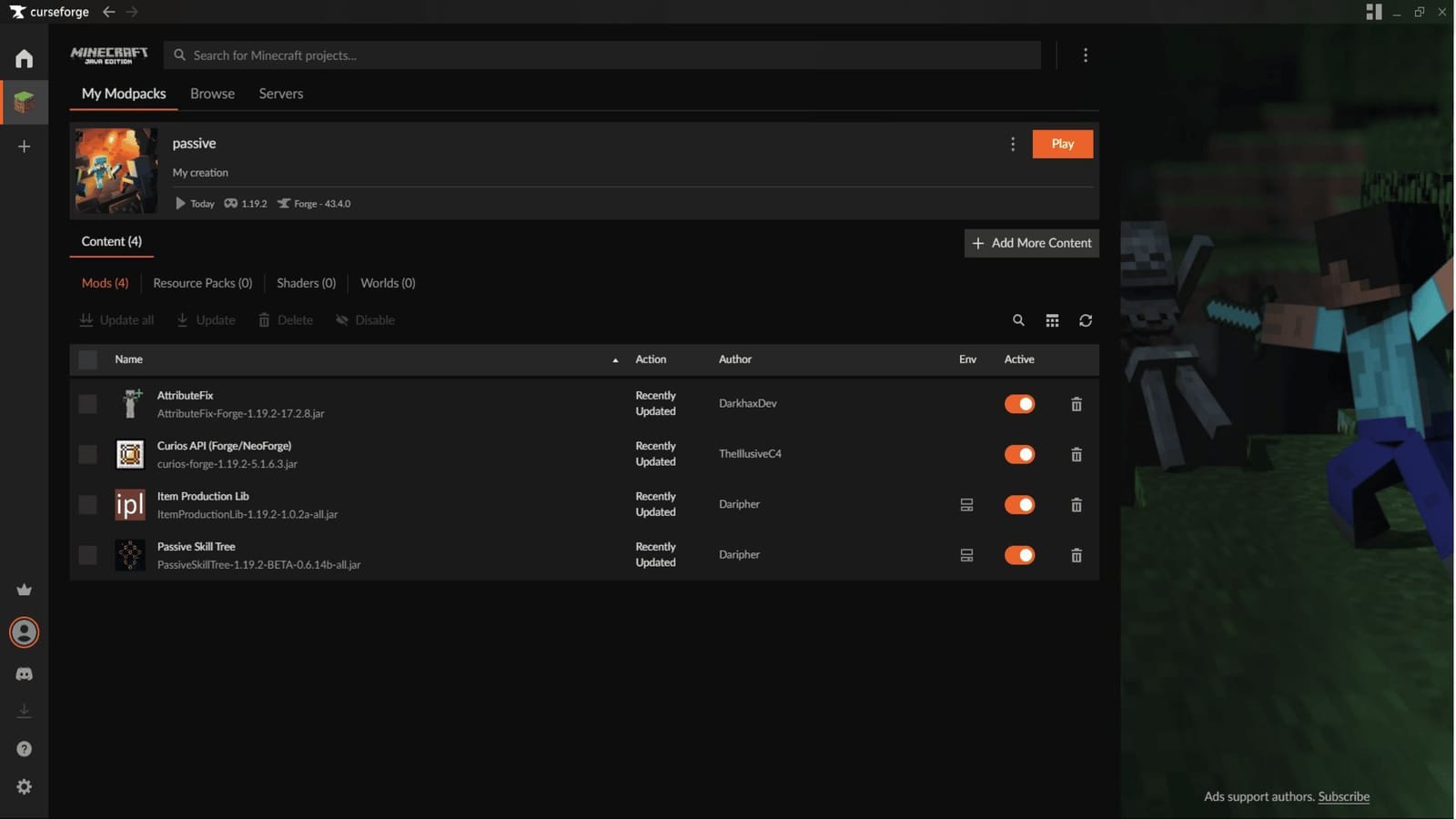Open the passive modpack options menu
This screenshot has width=1456, height=819.
click(1013, 144)
